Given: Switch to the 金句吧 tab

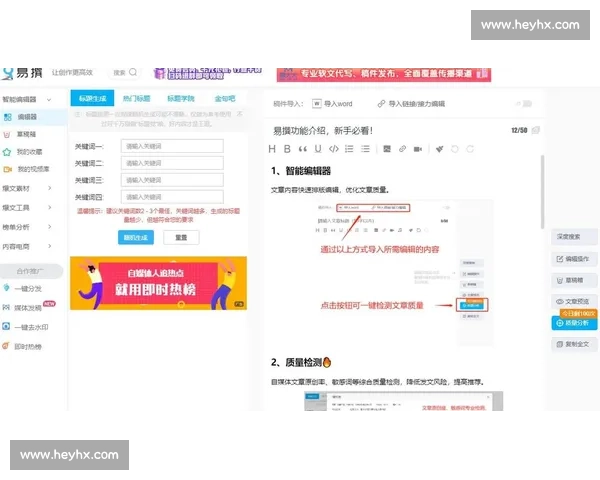Looking at the screenshot, I should pyautogui.click(x=225, y=98).
